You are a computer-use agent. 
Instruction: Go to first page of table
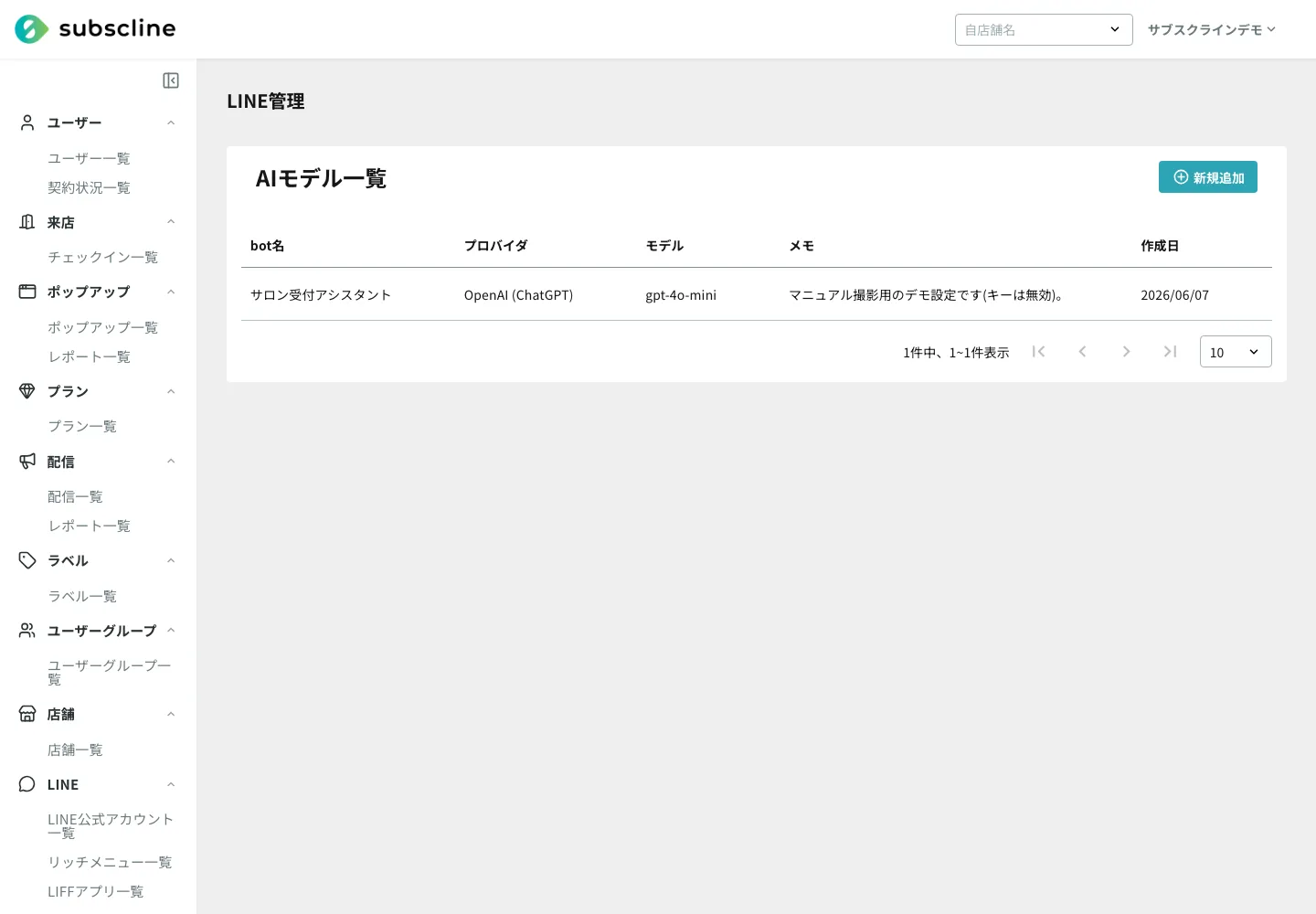pyautogui.click(x=1038, y=352)
